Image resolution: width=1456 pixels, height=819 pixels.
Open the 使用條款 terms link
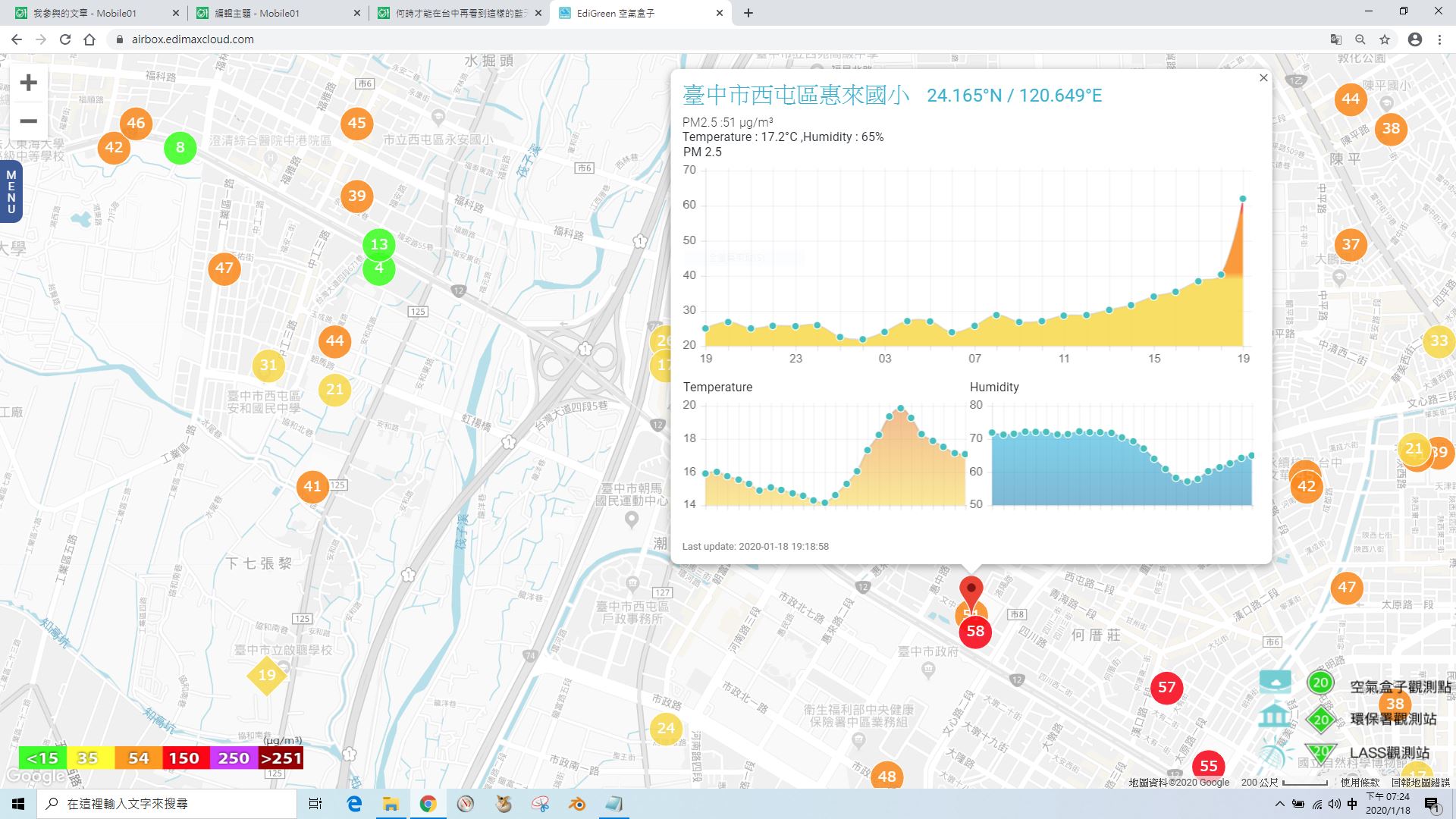click(1360, 783)
